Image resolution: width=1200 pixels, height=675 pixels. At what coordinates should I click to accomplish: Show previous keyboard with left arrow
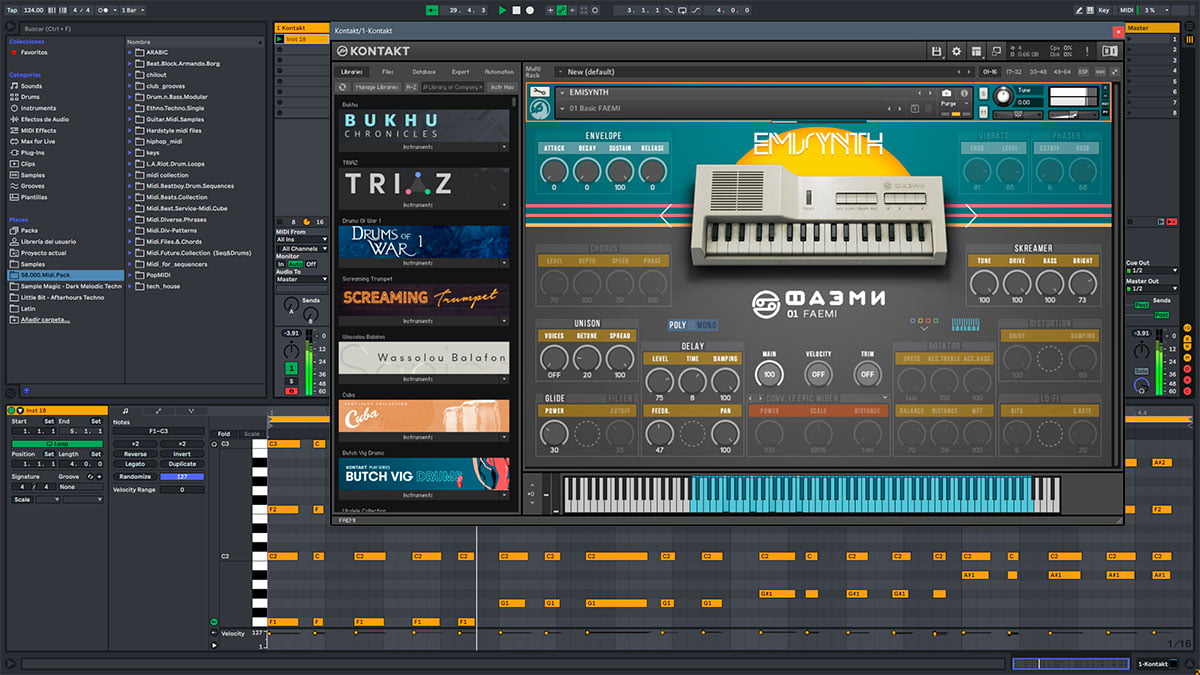[666, 214]
